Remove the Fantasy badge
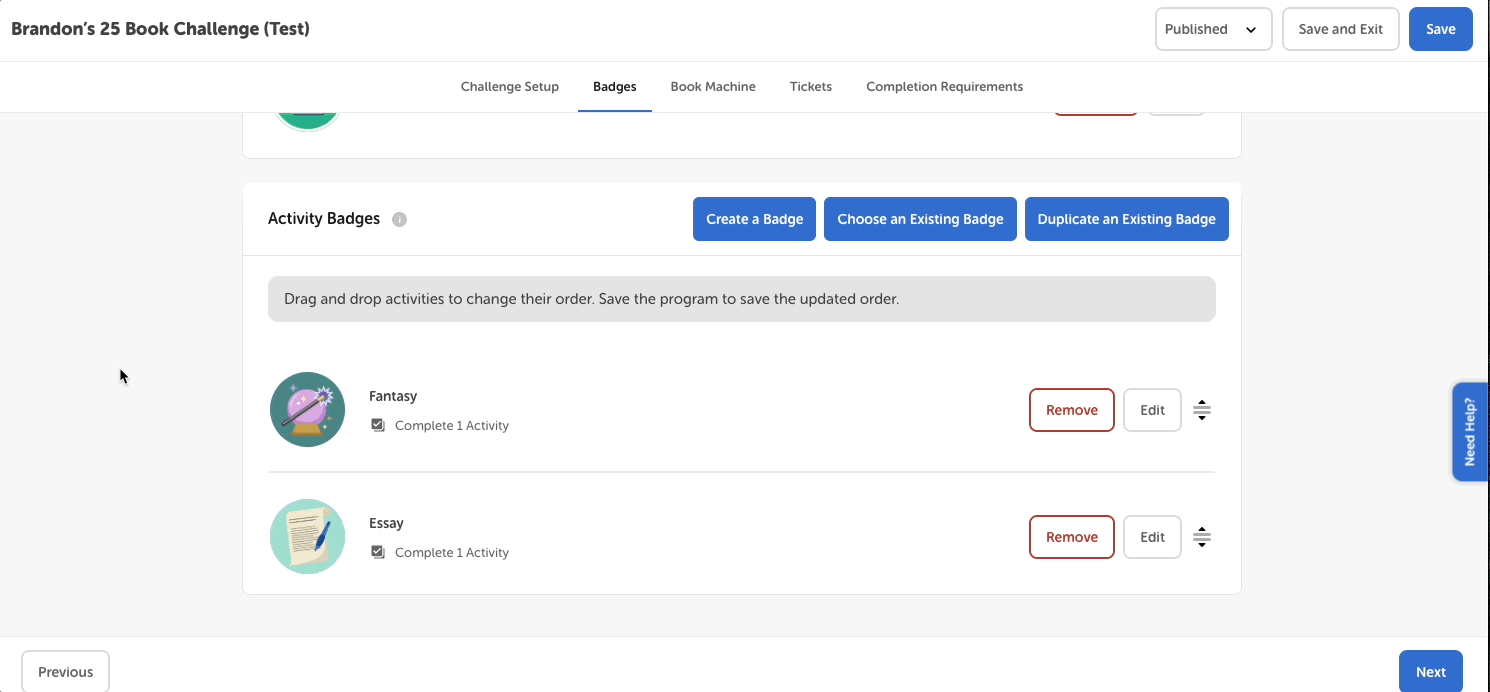The width and height of the screenshot is (1490, 692). (x=1071, y=409)
